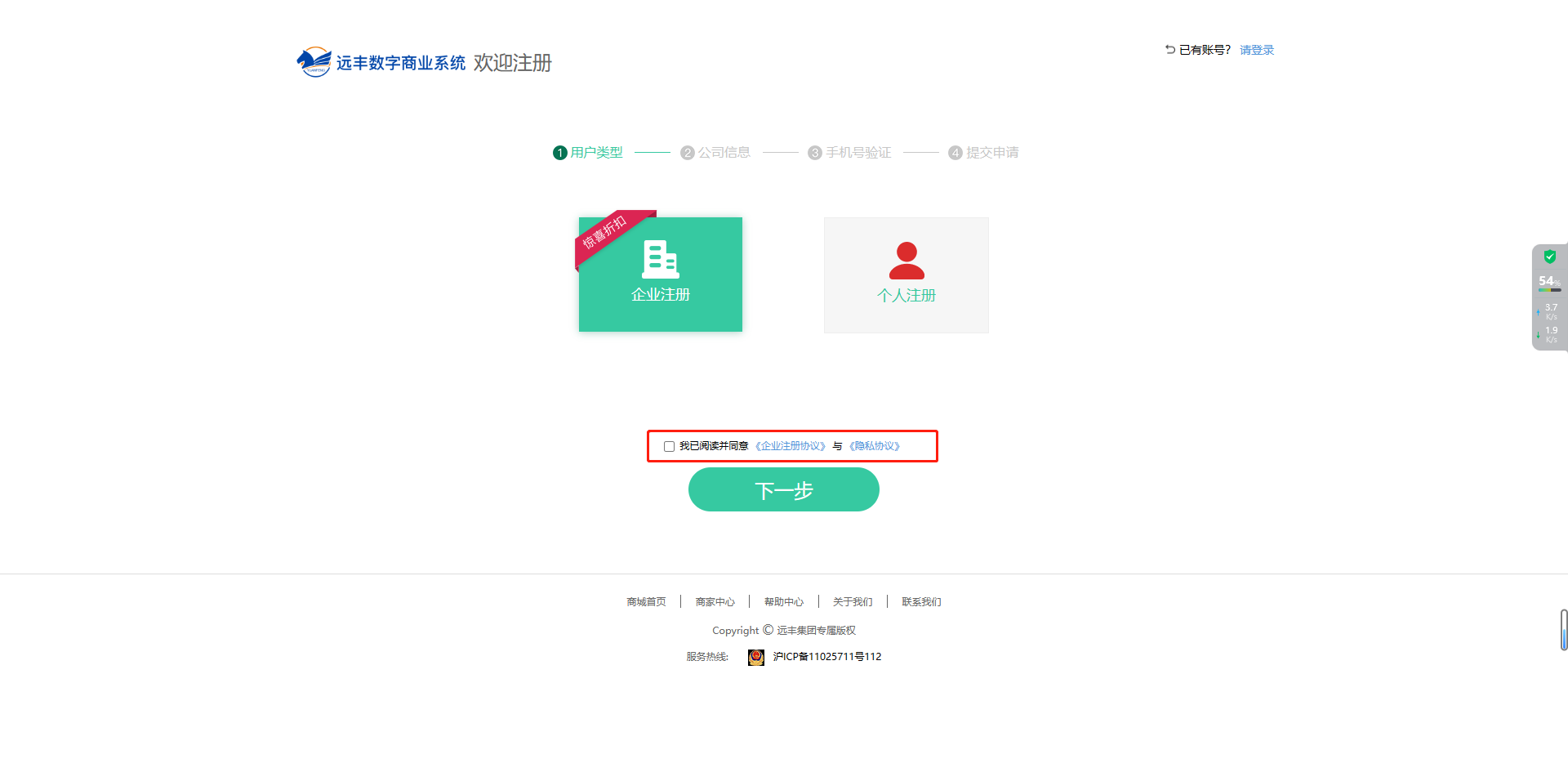The width and height of the screenshot is (1568, 759).
Task: Open the 关于我们 footer link
Action: pos(853,602)
